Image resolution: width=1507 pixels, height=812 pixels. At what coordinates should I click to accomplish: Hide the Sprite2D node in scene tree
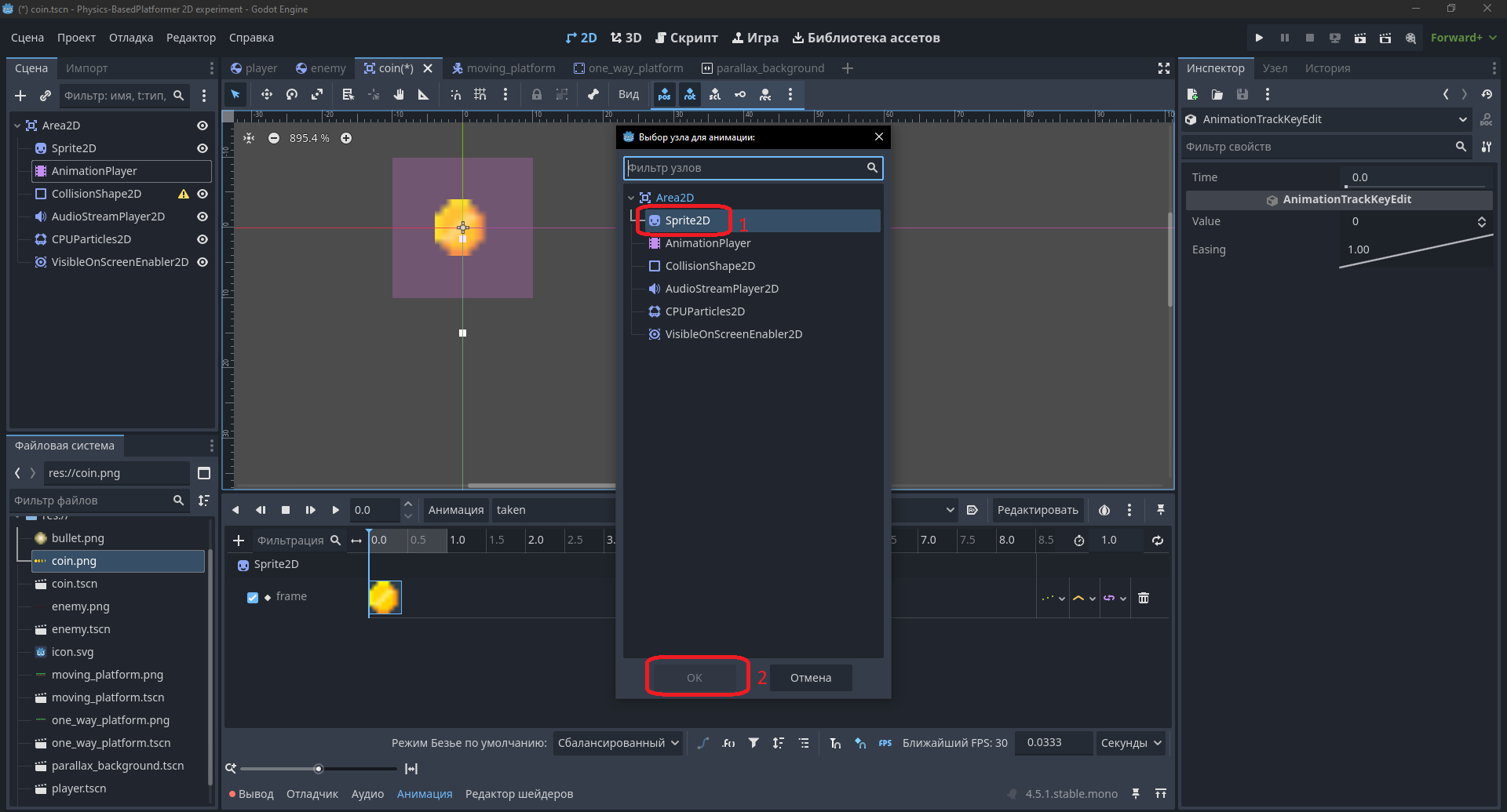click(x=203, y=148)
